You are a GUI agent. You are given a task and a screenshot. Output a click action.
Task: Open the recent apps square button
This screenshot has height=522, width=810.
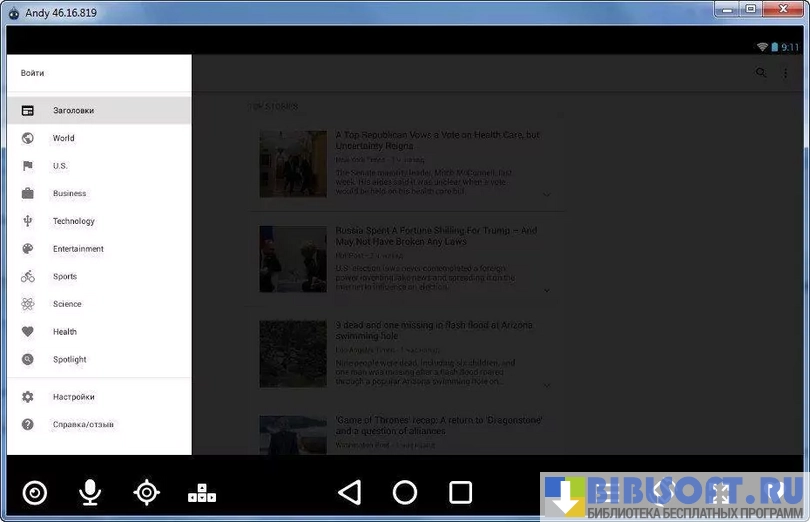pos(460,492)
